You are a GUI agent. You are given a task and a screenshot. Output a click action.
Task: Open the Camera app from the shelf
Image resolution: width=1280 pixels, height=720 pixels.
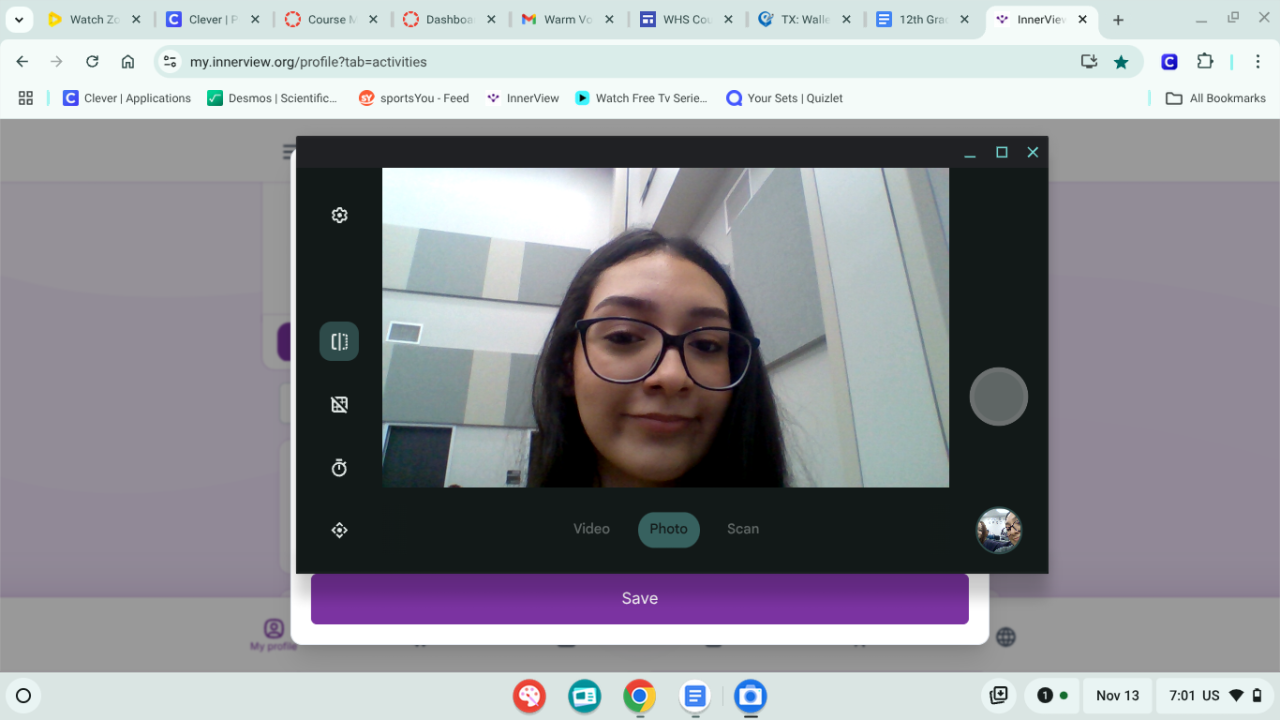[x=750, y=696]
